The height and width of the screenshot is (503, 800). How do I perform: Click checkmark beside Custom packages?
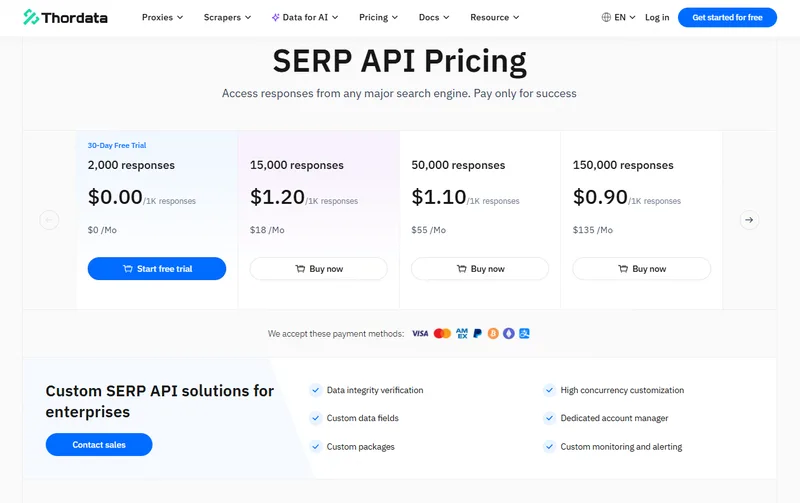[316, 447]
